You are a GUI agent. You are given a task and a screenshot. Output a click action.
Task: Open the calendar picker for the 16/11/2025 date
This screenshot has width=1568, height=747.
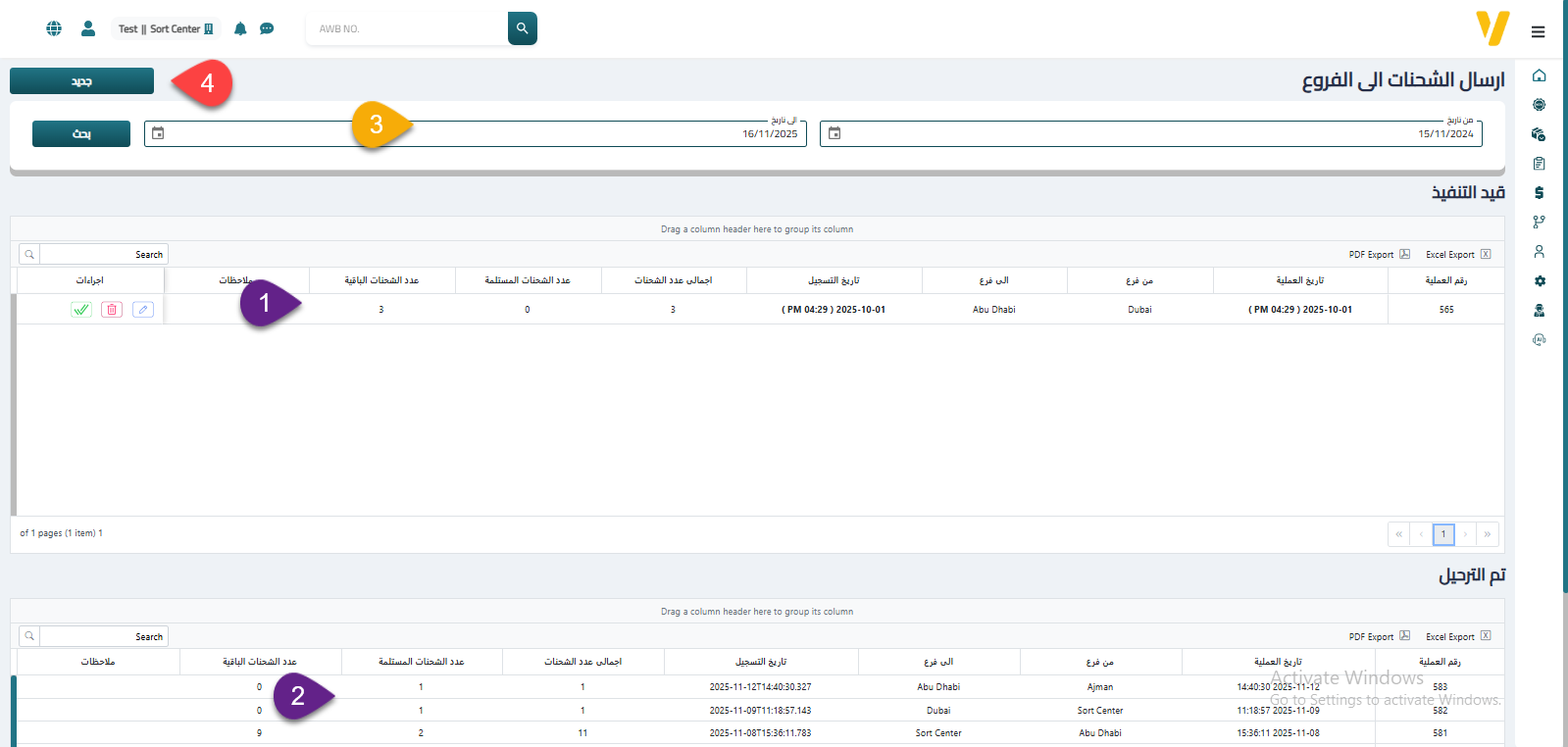pos(158,133)
